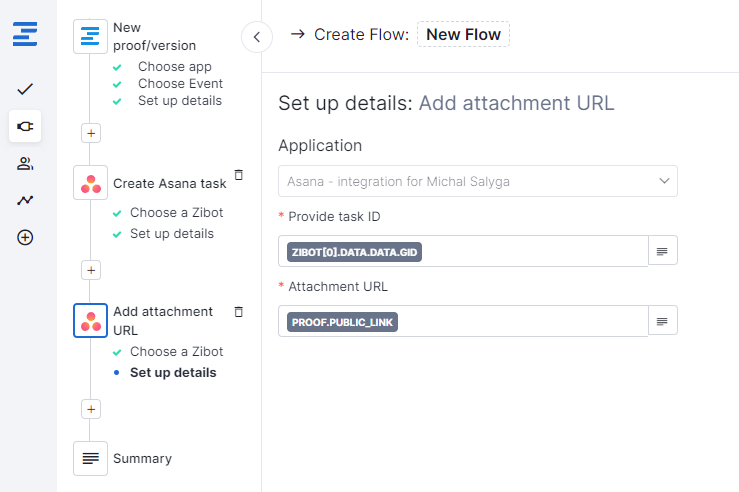Select 'Choose Event' under New proof/version

click(180, 84)
